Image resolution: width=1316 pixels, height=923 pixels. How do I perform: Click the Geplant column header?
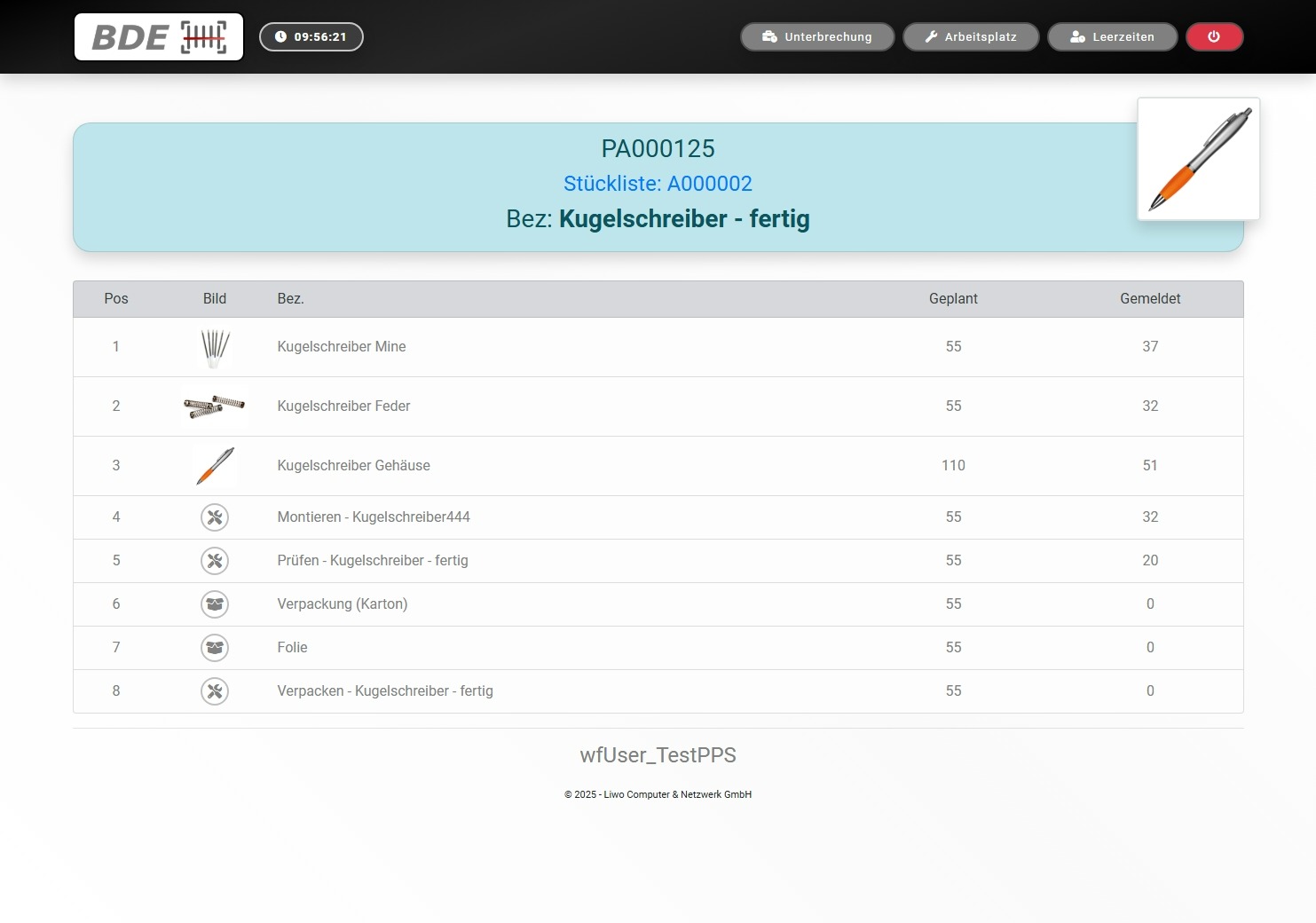click(953, 299)
